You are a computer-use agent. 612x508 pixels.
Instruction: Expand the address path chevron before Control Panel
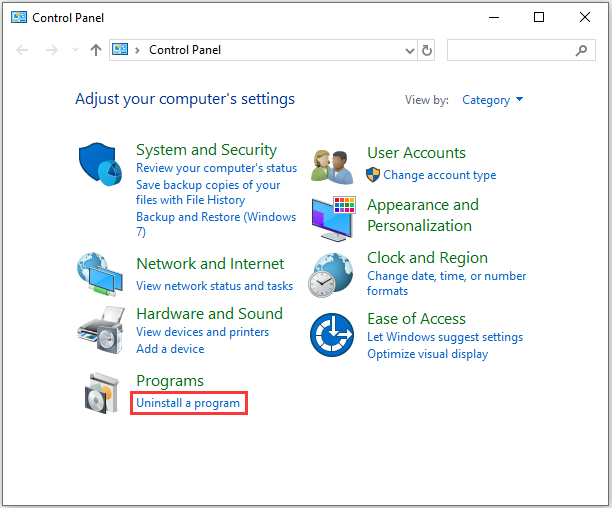click(x=137, y=50)
